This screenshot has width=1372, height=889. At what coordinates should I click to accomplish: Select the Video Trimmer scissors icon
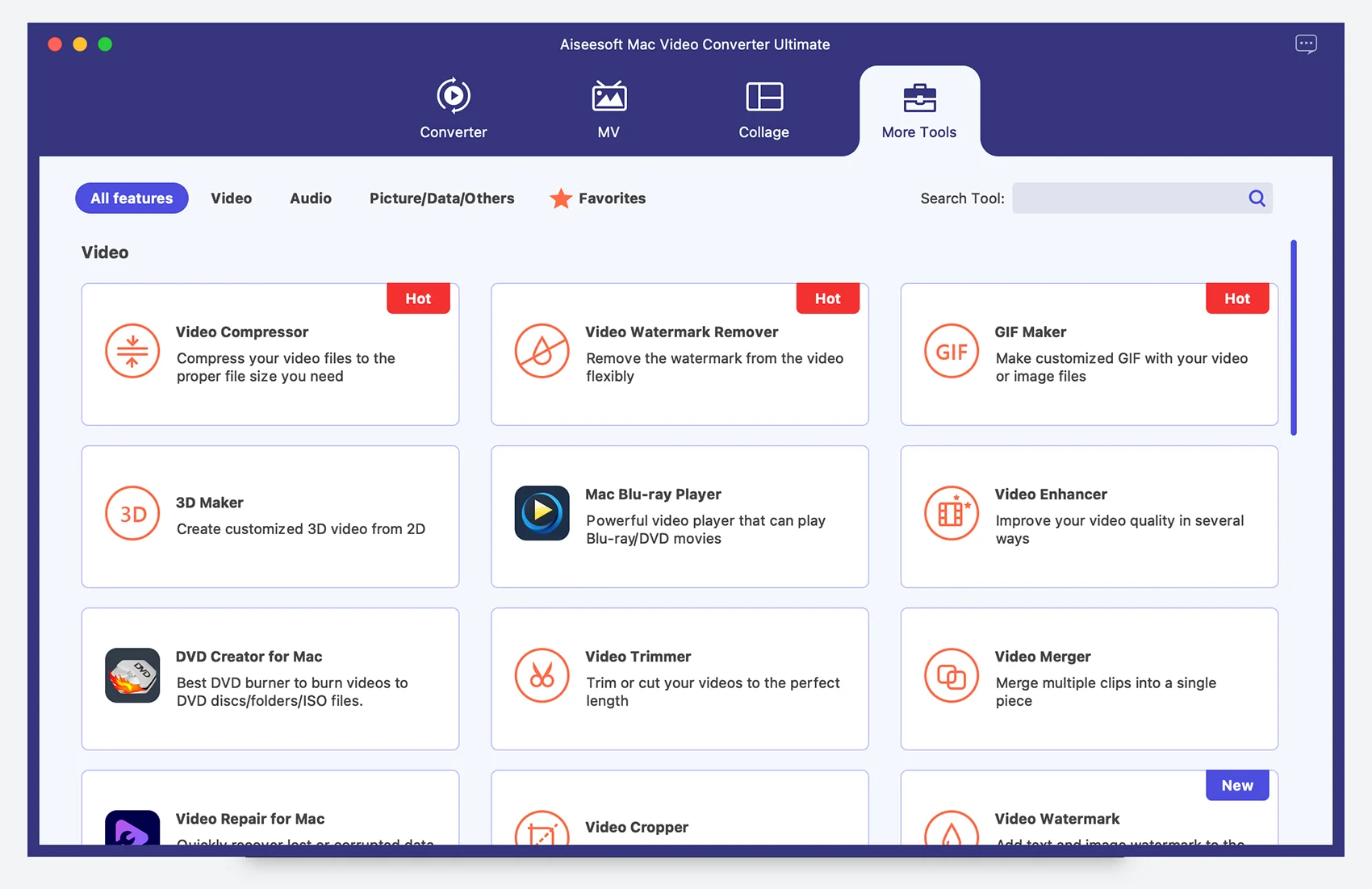tap(542, 676)
